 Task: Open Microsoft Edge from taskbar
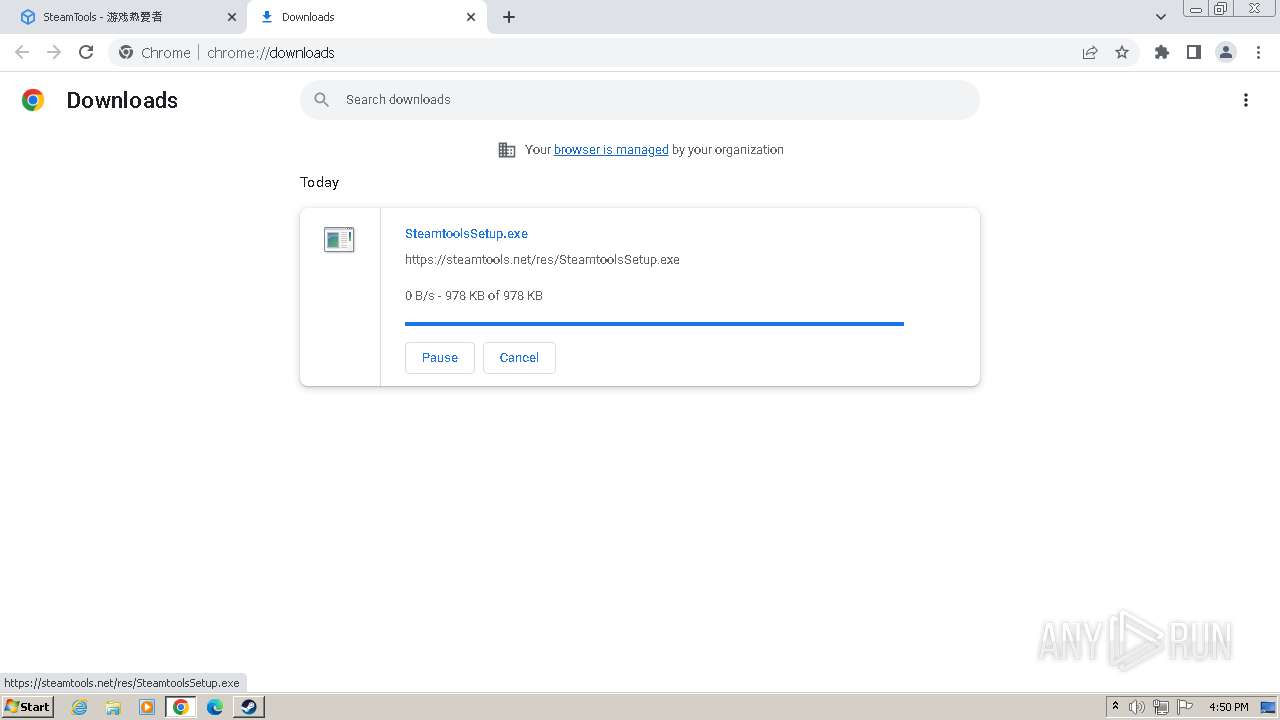pos(215,707)
